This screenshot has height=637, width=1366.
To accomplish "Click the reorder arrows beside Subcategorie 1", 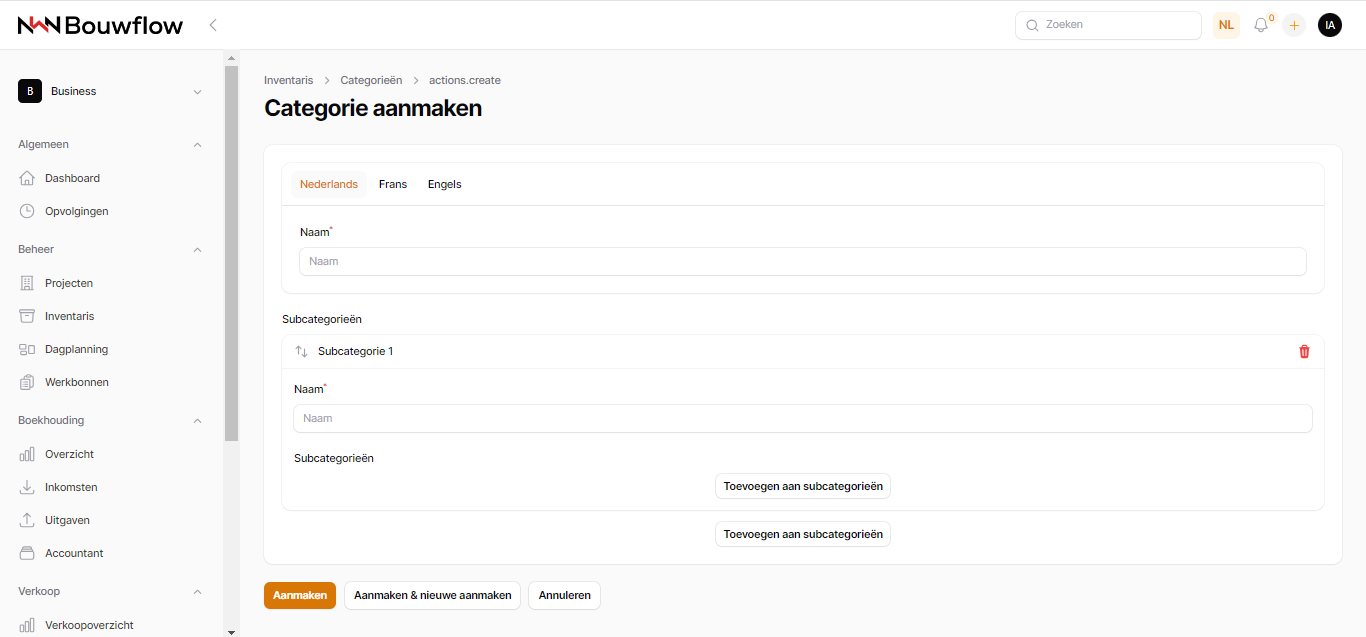I will coord(301,352).
